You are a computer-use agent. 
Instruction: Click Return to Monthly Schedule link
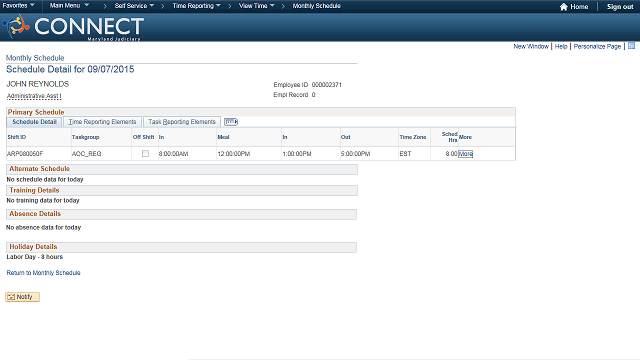click(43, 273)
